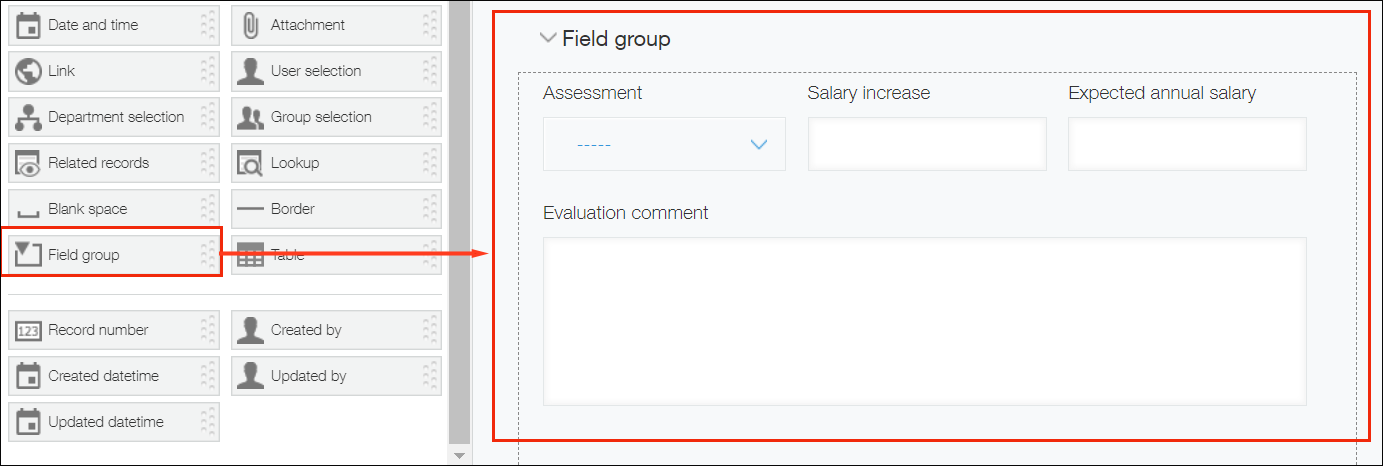Image resolution: width=1383 pixels, height=466 pixels.
Task: Click inside the Evaluation comment text area
Action: pyautogui.click(x=924, y=321)
